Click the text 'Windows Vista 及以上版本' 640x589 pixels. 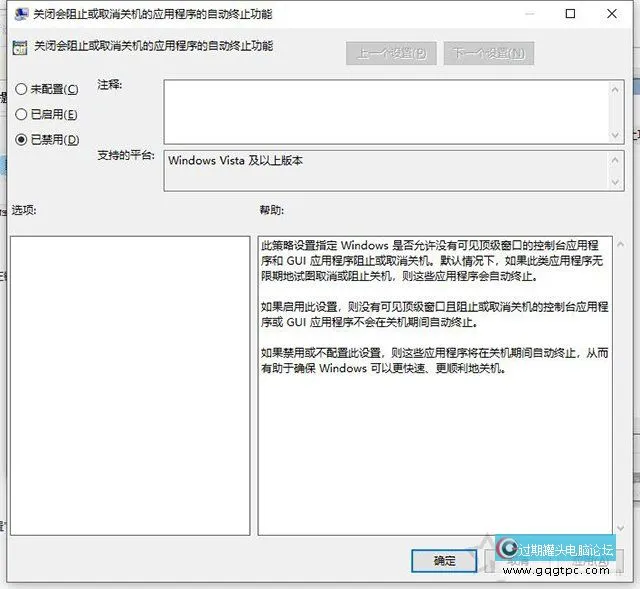pos(236,160)
